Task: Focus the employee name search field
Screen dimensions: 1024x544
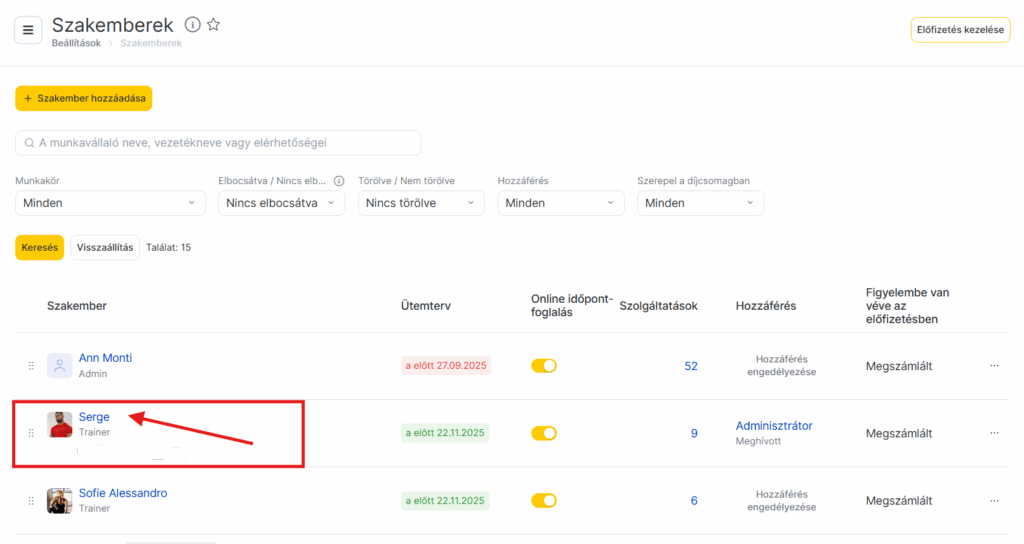Action: pos(218,143)
